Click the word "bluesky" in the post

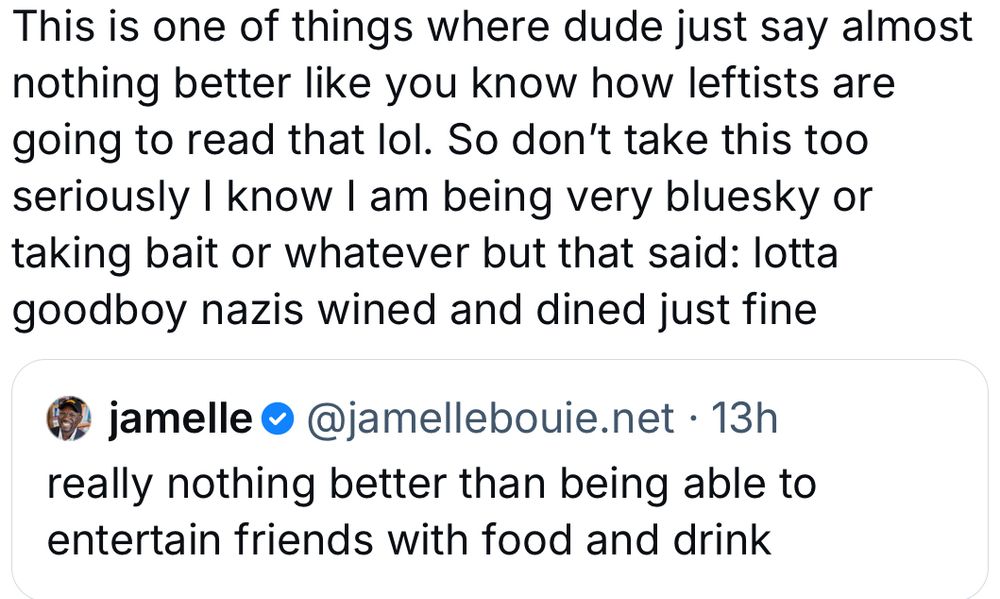click(742, 197)
